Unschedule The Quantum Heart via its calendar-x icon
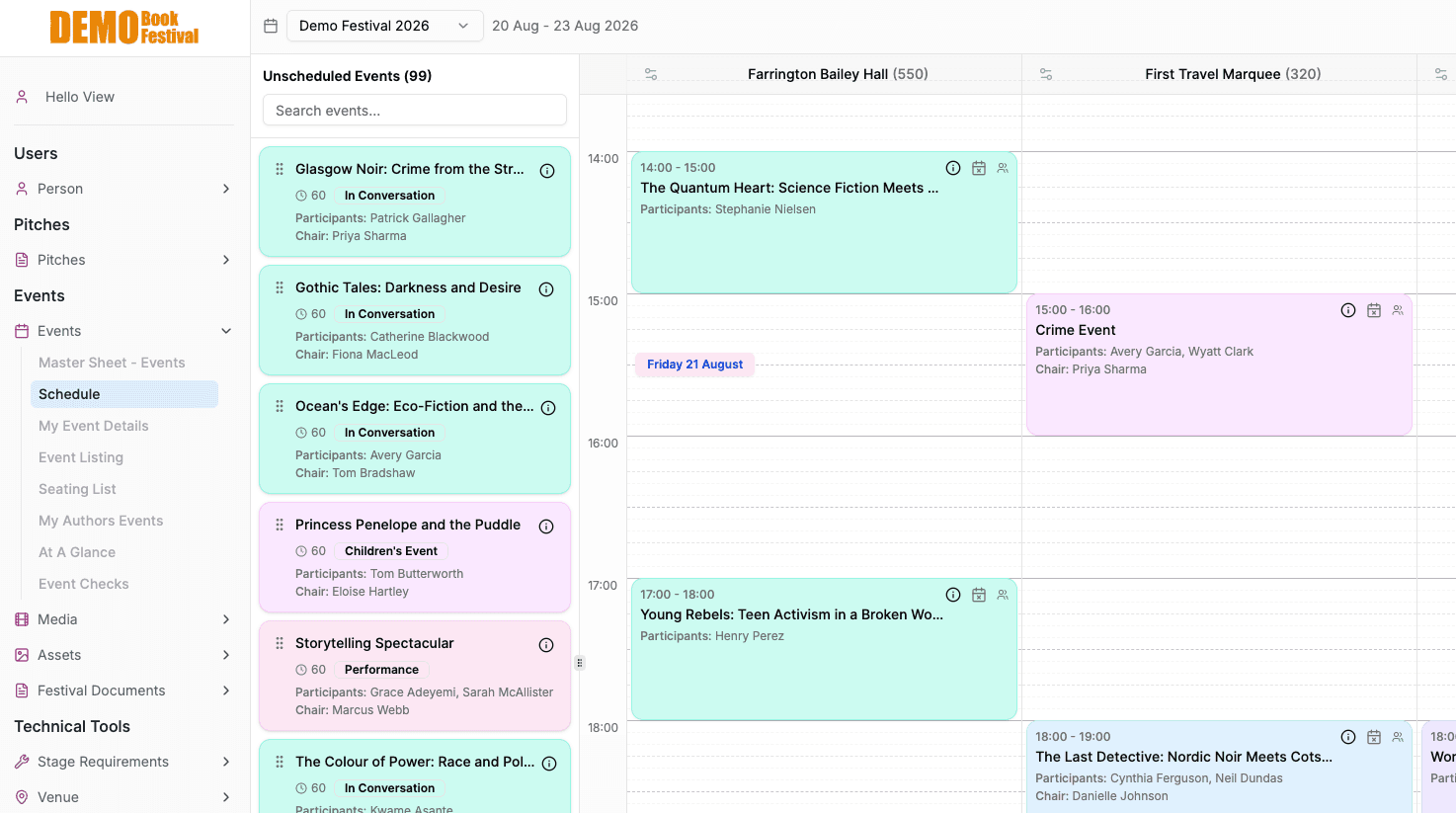The height and width of the screenshot is (813, 1456). (x=979, y=168)
